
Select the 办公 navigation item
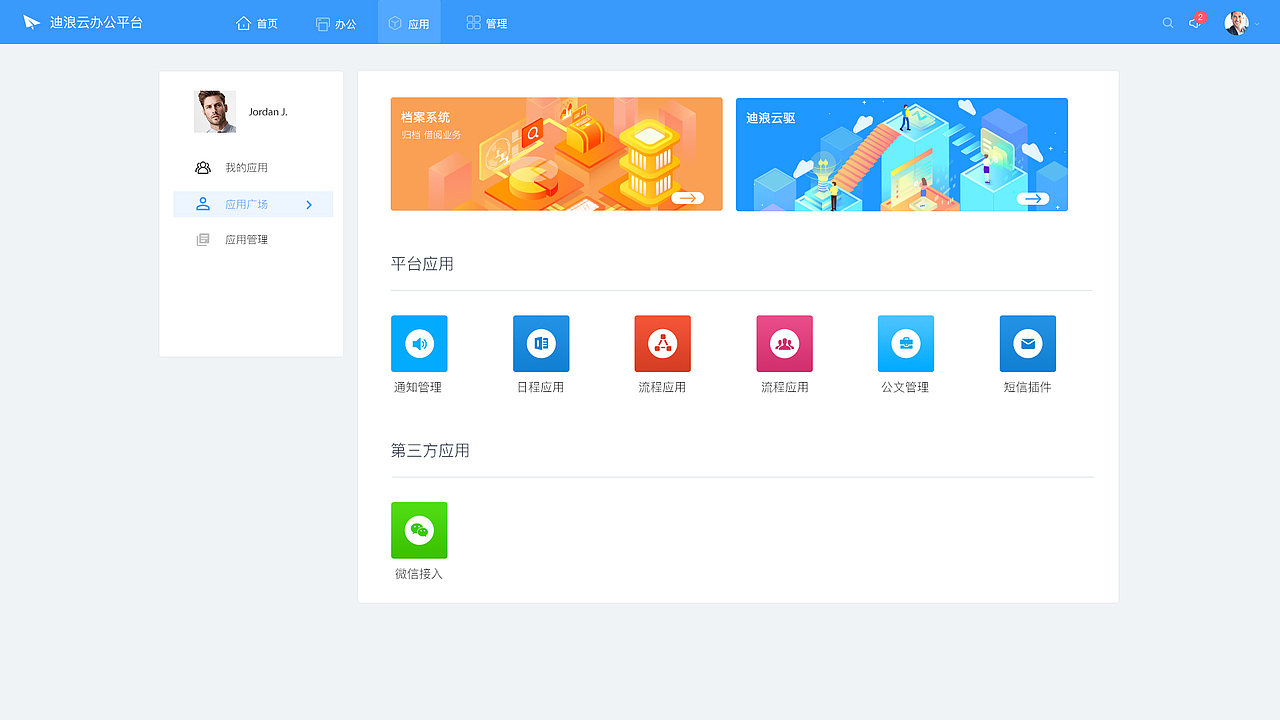337,21
